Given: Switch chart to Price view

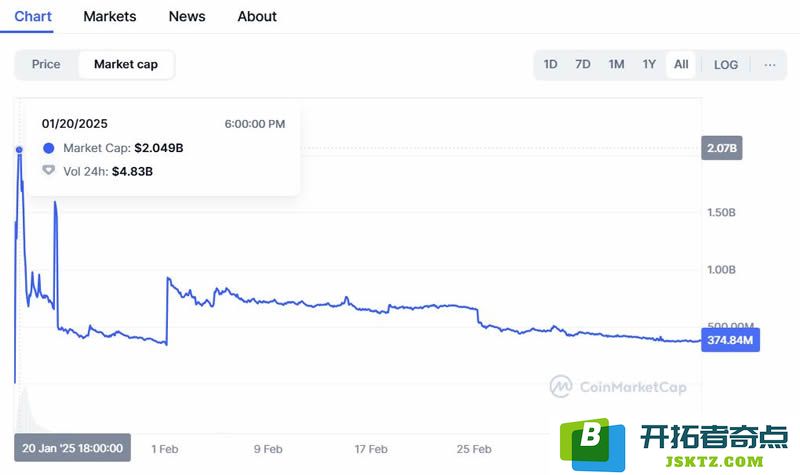Looking at the screenshot, I should [46, 64].
